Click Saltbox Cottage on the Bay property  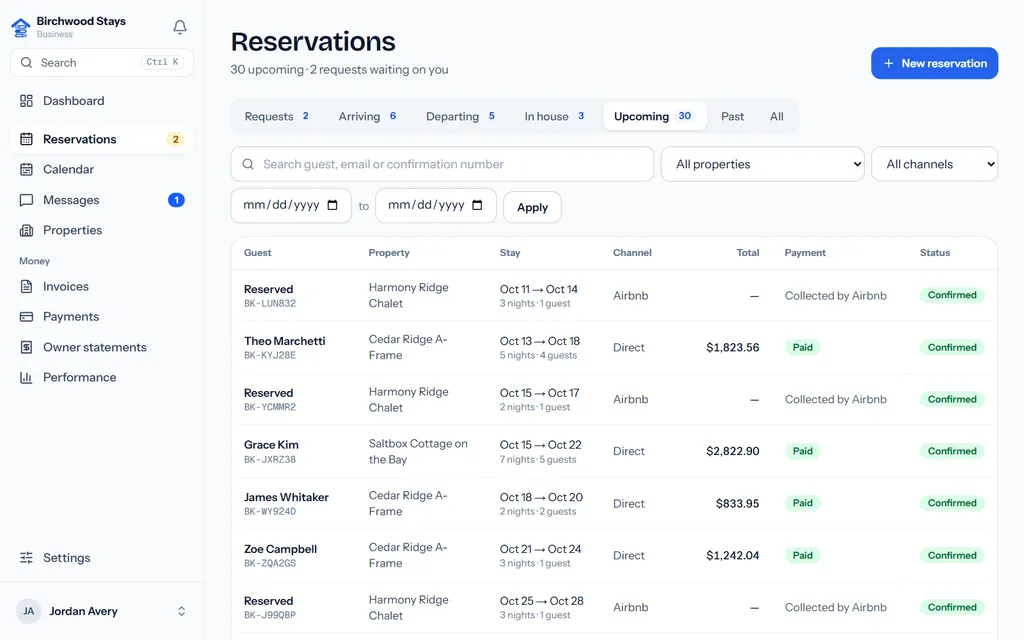point(418,451)
